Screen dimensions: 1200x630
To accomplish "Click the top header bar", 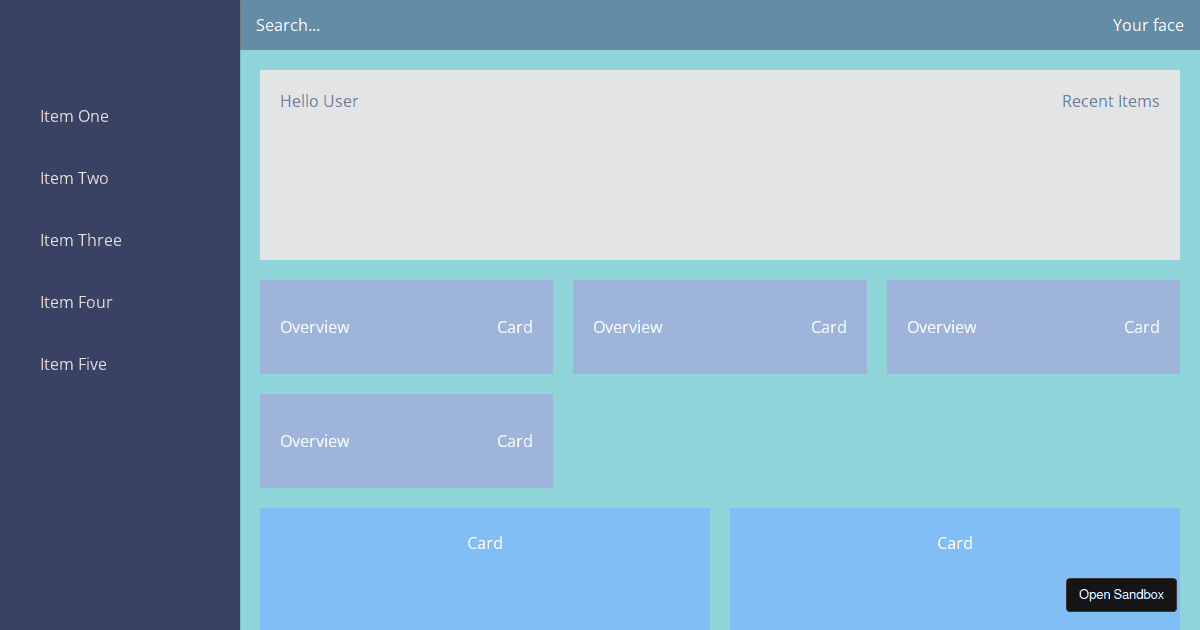I will [700, 25].
